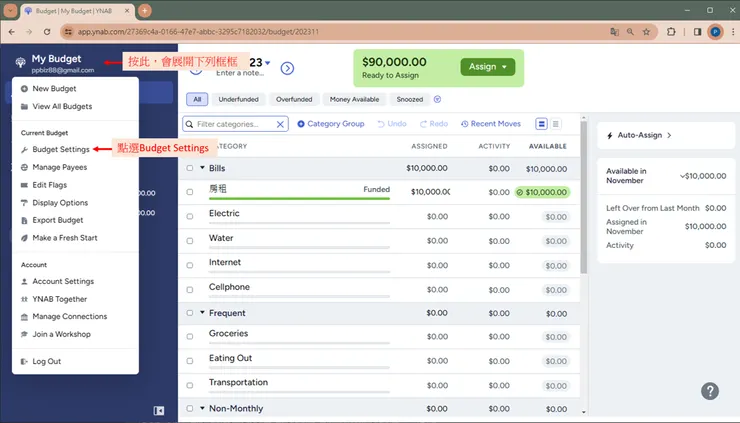Click the Join a Workshop icon

[24, 334]
